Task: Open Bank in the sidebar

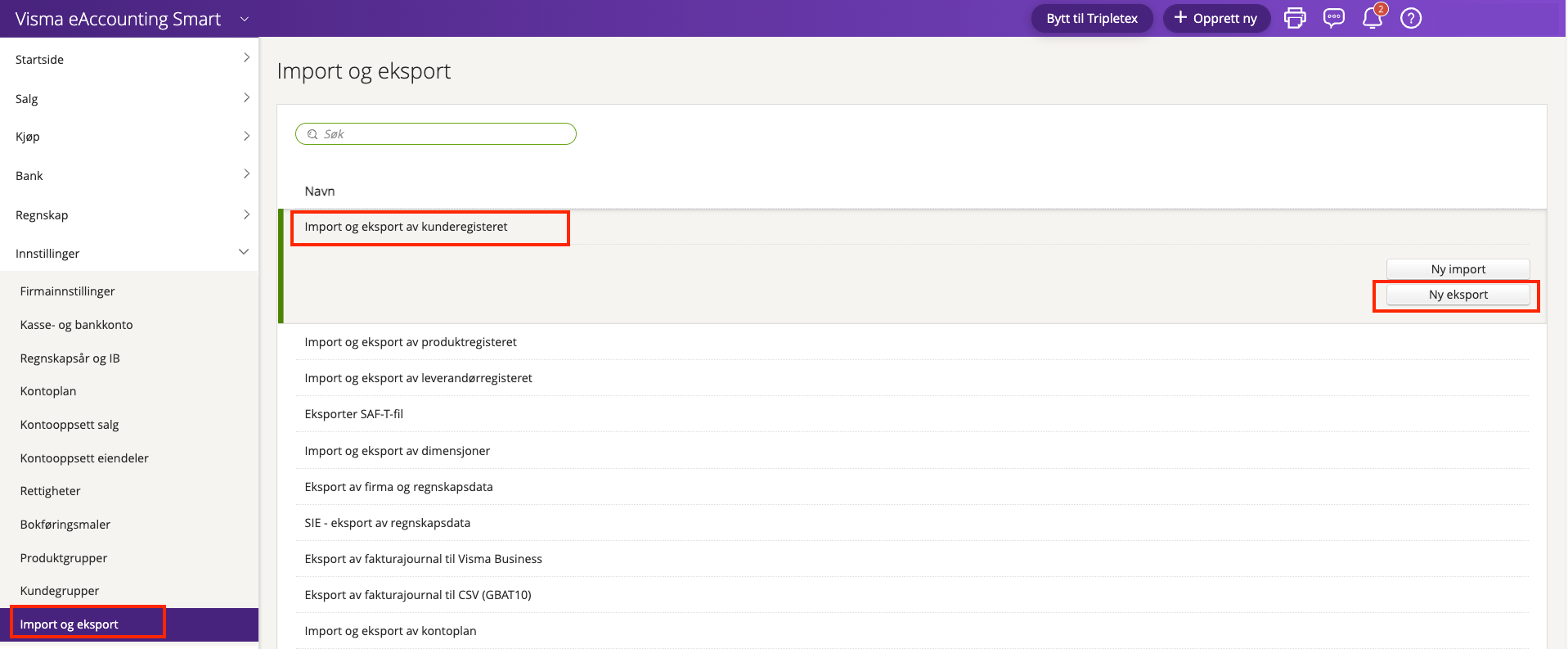Action: coord(29,176)
